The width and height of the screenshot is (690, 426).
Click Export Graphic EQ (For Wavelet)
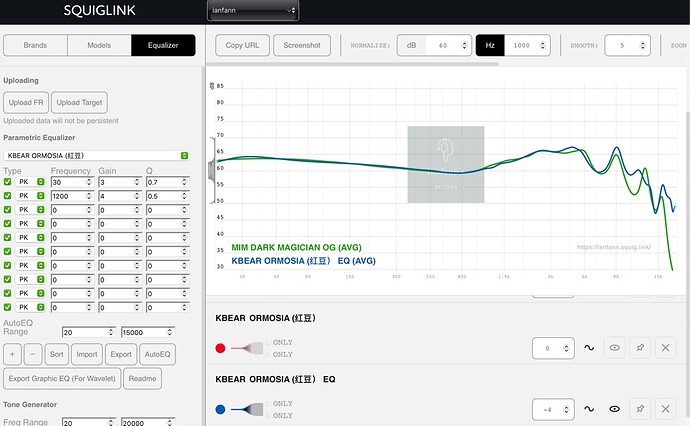(x=62, y=378)
